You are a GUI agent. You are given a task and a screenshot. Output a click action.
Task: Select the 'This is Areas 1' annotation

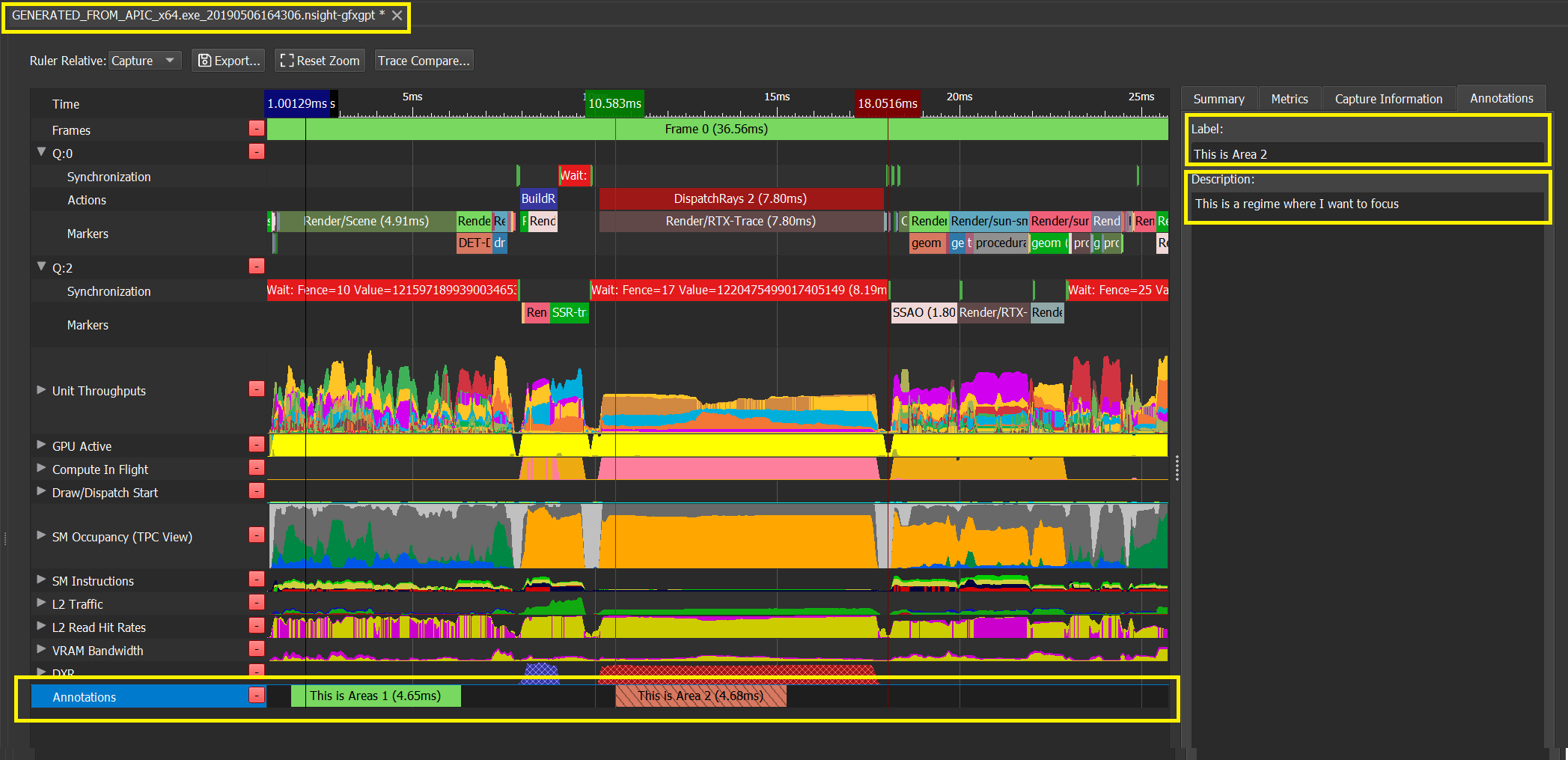pos(375,696)
